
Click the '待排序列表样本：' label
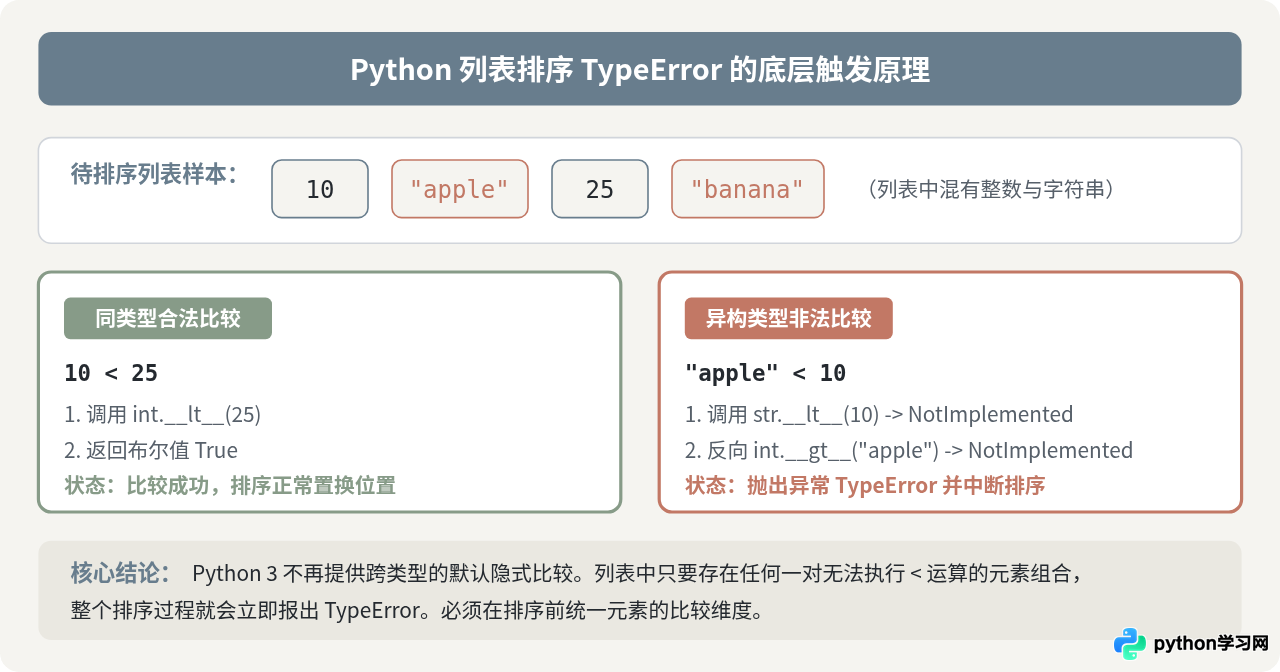click(155, 175)
